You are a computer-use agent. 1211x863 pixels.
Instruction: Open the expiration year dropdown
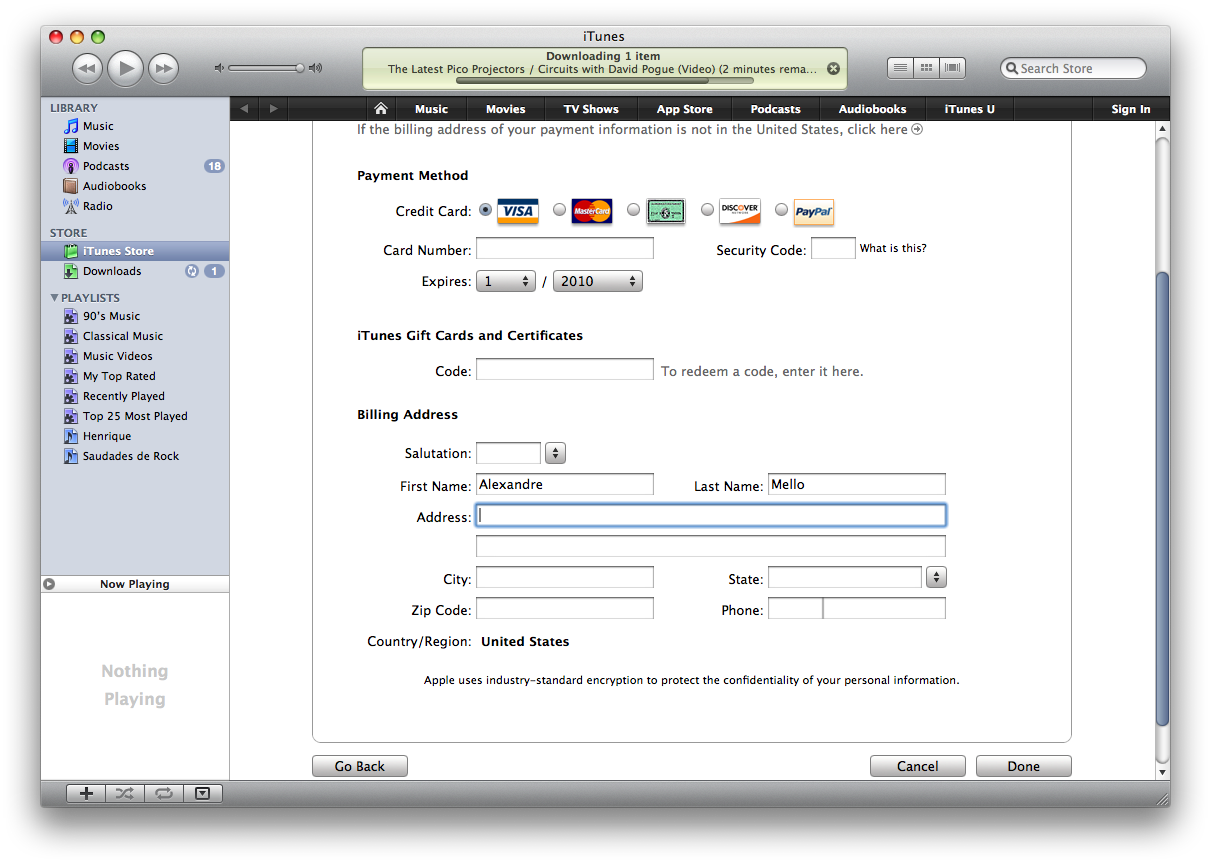[598, 282]
